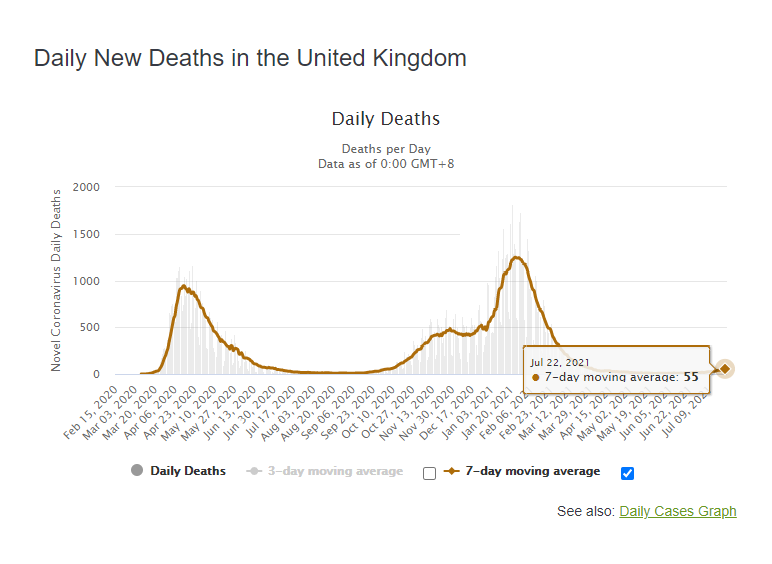Enable the 3-day moving average checkbox

pyautogui.click(x=430, y=473)
